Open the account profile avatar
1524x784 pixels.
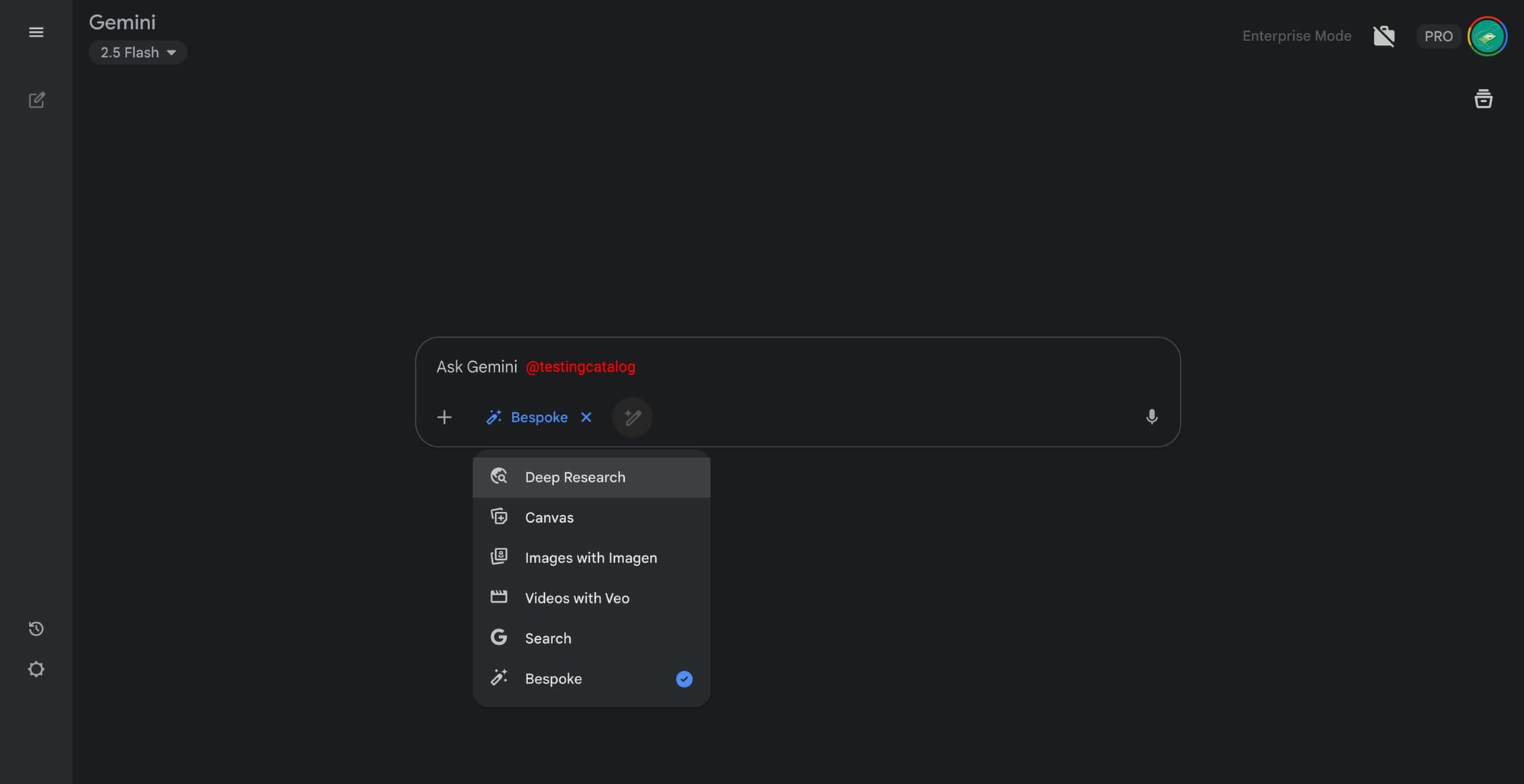tap(1487, 36)
